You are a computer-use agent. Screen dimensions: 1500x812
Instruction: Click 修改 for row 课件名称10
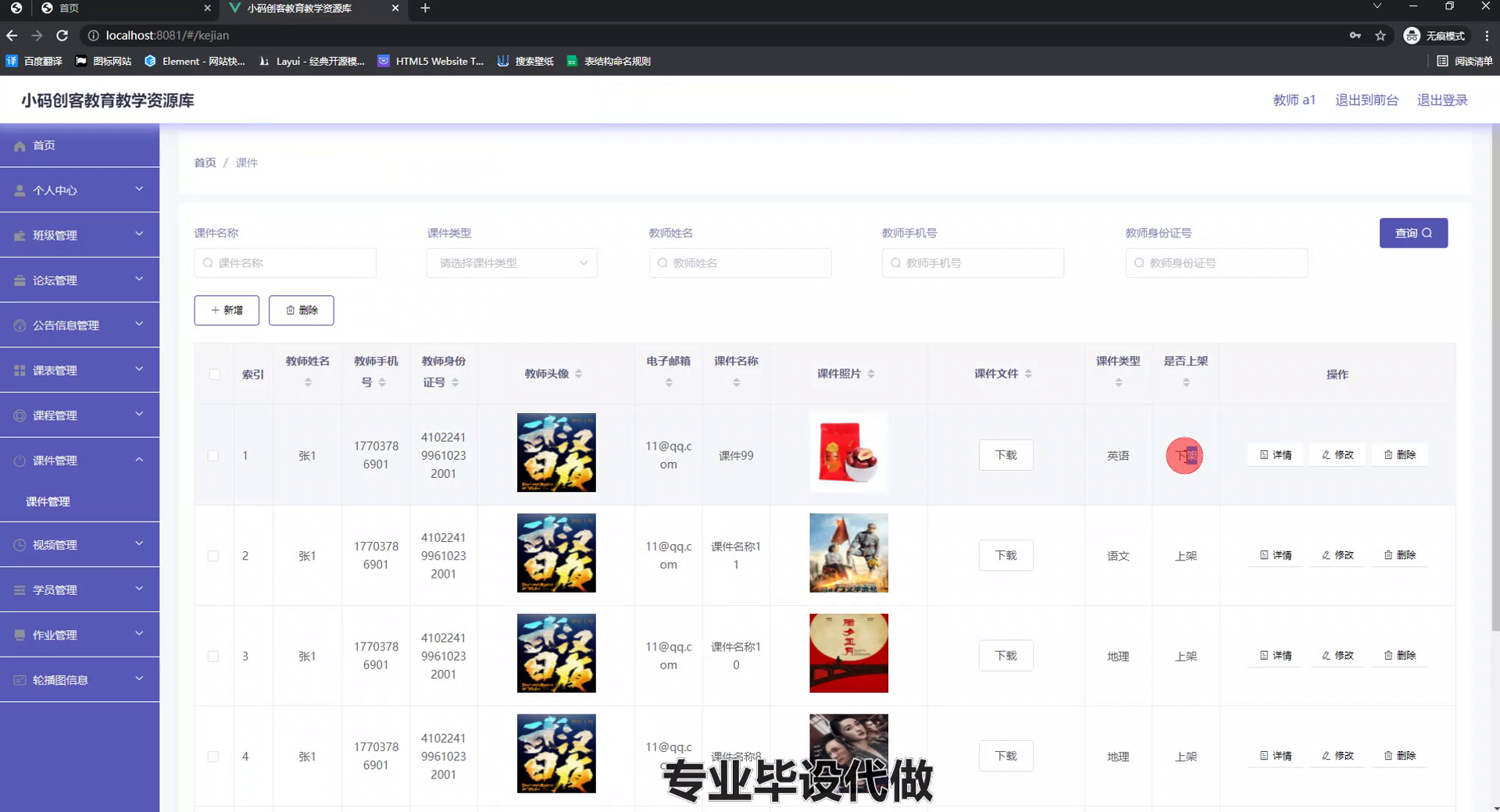1337,656
